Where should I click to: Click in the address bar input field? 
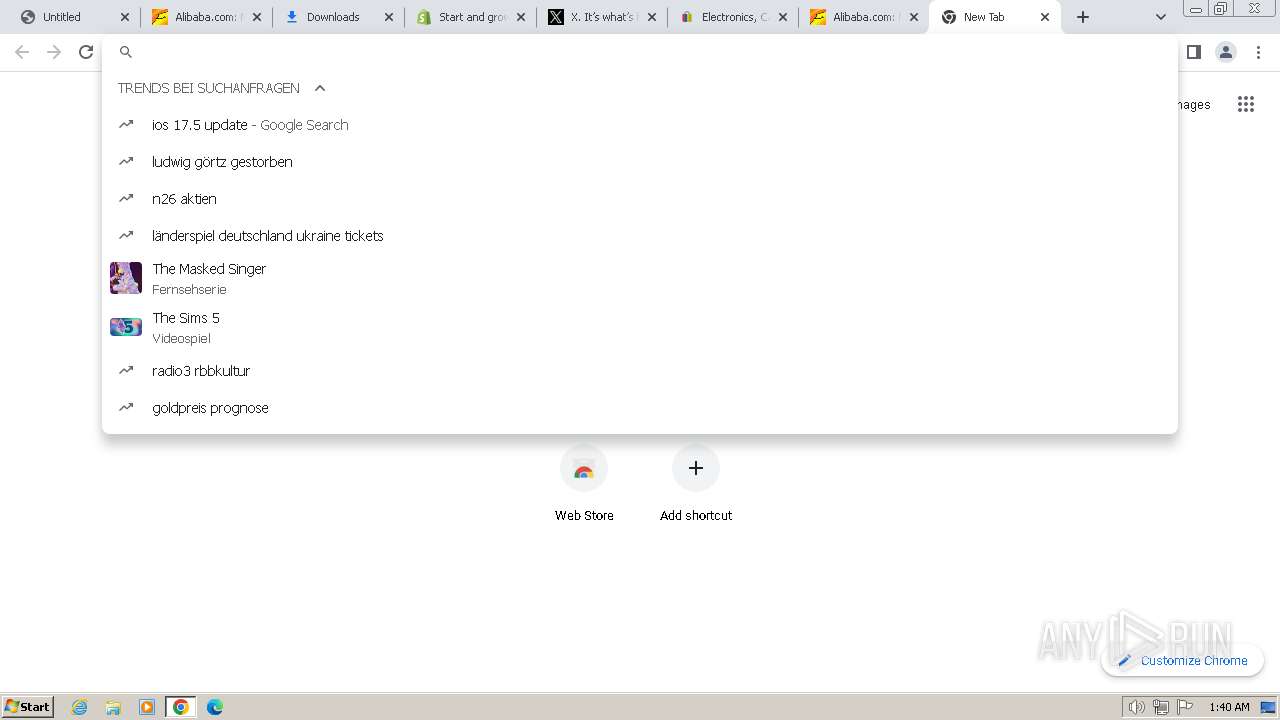[x=640, y=52]
